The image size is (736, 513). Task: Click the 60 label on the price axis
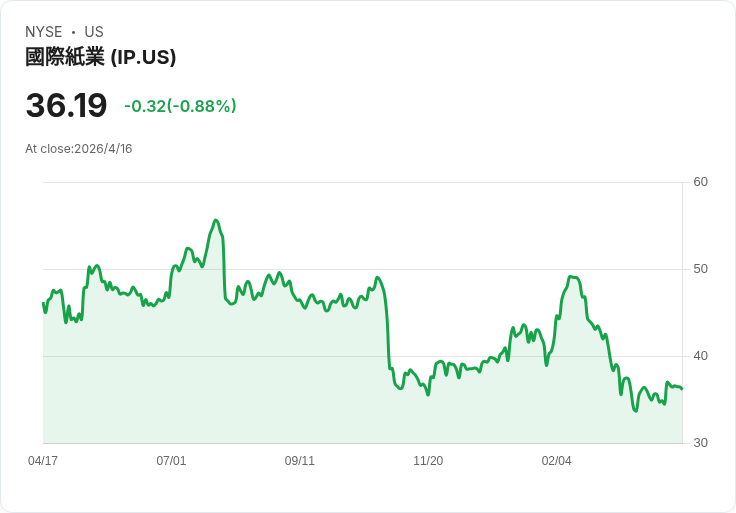[701, 182]
